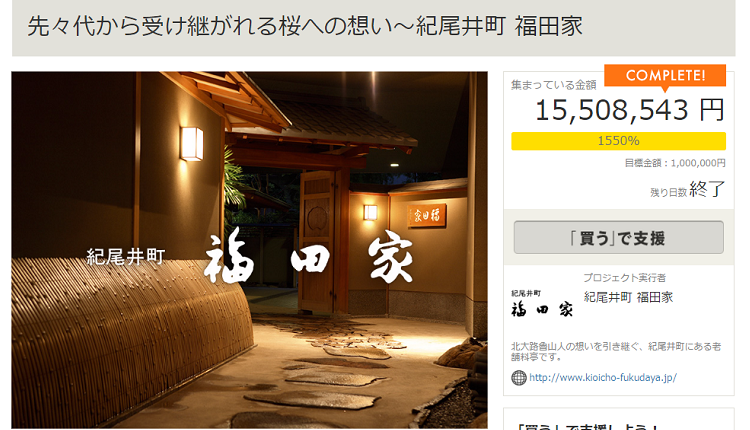Click the project title heading at top
The height and width of the screenshot is (430, 750).
click(305, 26)
